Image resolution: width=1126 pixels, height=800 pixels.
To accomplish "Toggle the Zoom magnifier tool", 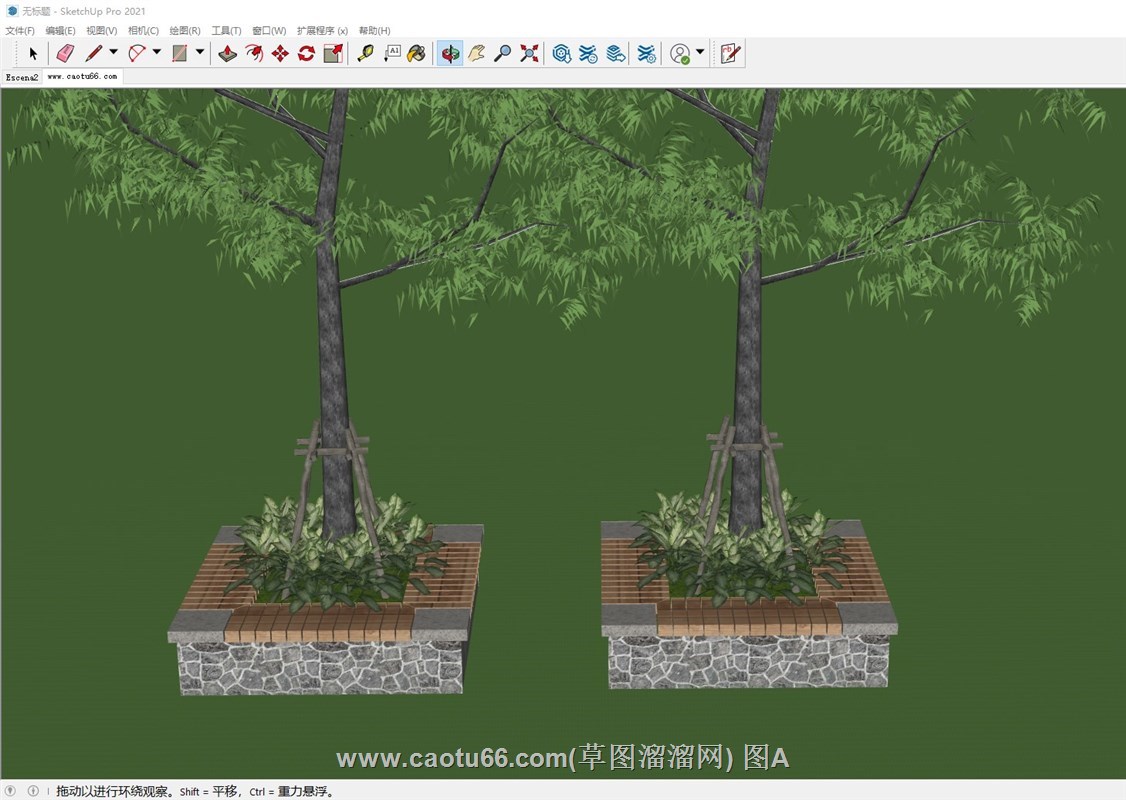I will point(503,54).
